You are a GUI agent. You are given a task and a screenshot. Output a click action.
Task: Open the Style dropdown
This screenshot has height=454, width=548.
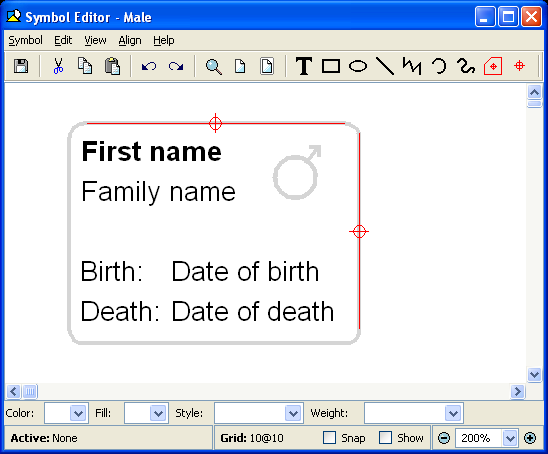(293, 413)
